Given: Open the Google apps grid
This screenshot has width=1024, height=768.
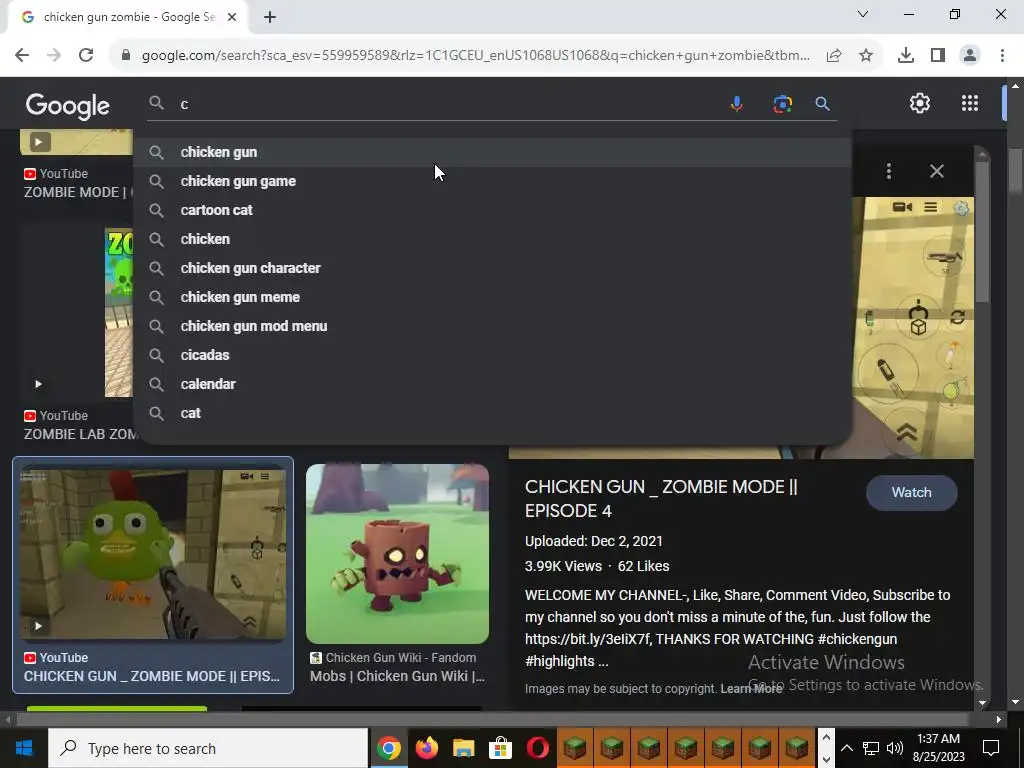Looking at the screenshot, I should [x=970, y=103].
